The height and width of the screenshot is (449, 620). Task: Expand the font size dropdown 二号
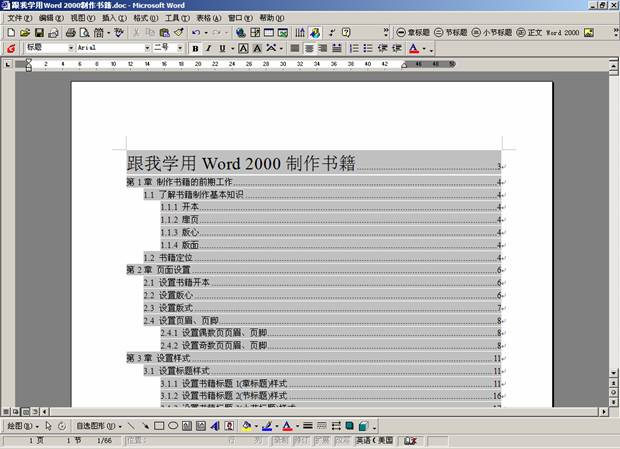[164, 48]
